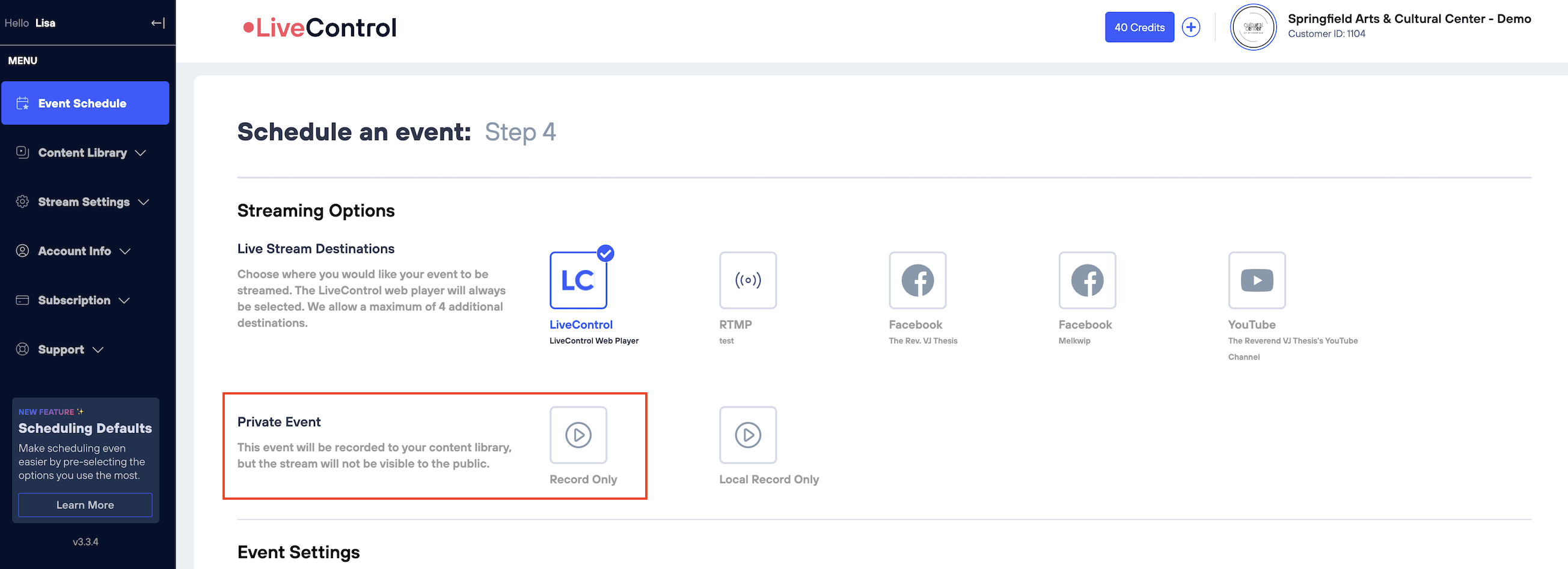Select the YouTube destination icon
1568x569 pixels.
pyautogui.click(x=1257, y=280)
